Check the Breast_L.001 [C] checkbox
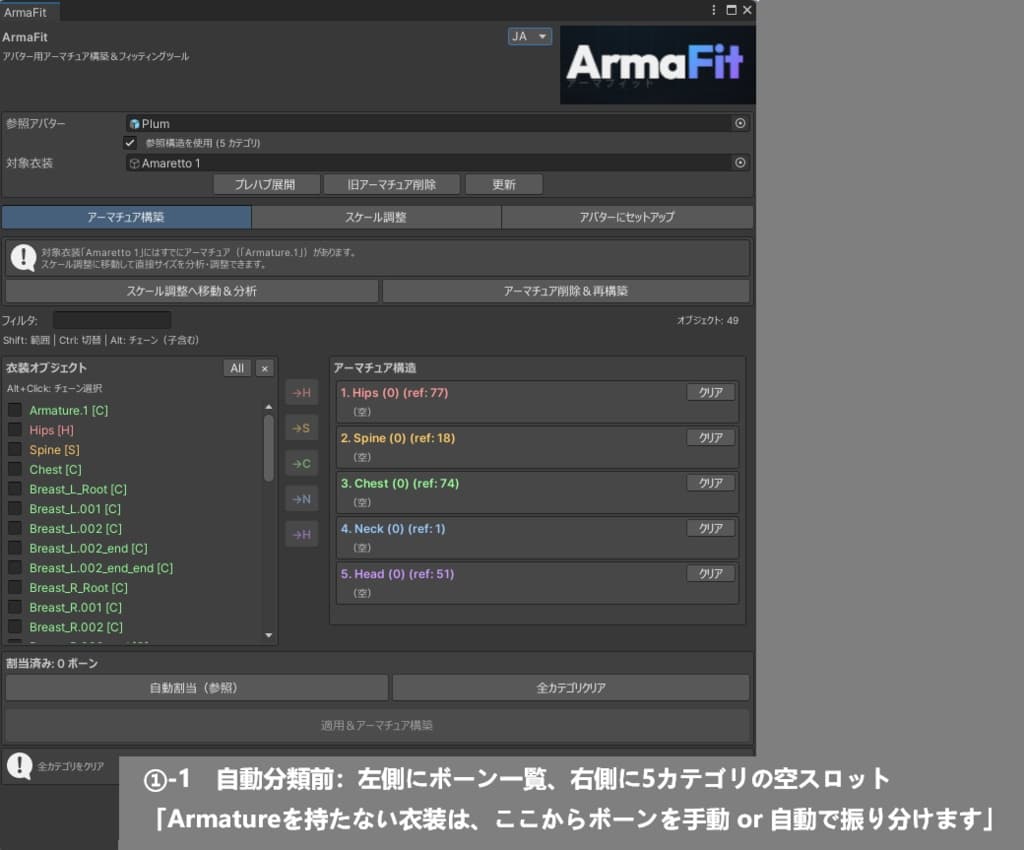Viewport: 1024px width, 850px height. [x=14, y=509]
